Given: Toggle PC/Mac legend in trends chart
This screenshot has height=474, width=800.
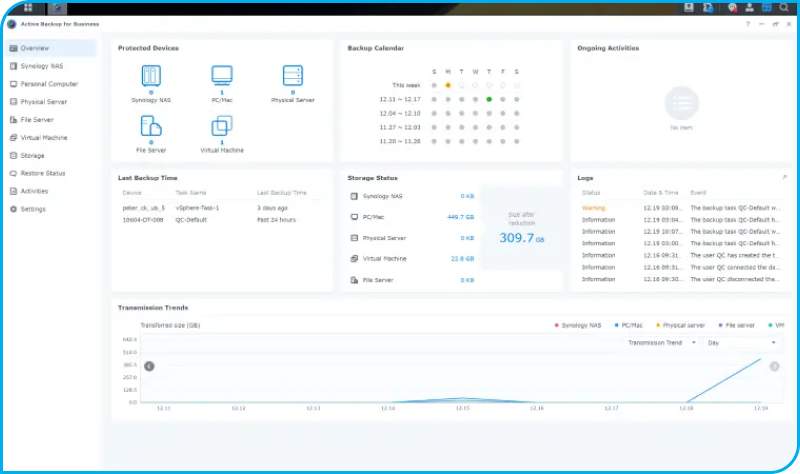Looking at the screenshot, I should (x=629, y=325).
